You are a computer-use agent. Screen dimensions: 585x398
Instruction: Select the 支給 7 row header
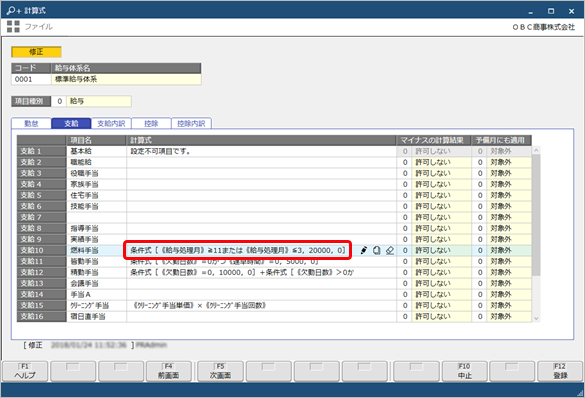(x=41, y=217)
